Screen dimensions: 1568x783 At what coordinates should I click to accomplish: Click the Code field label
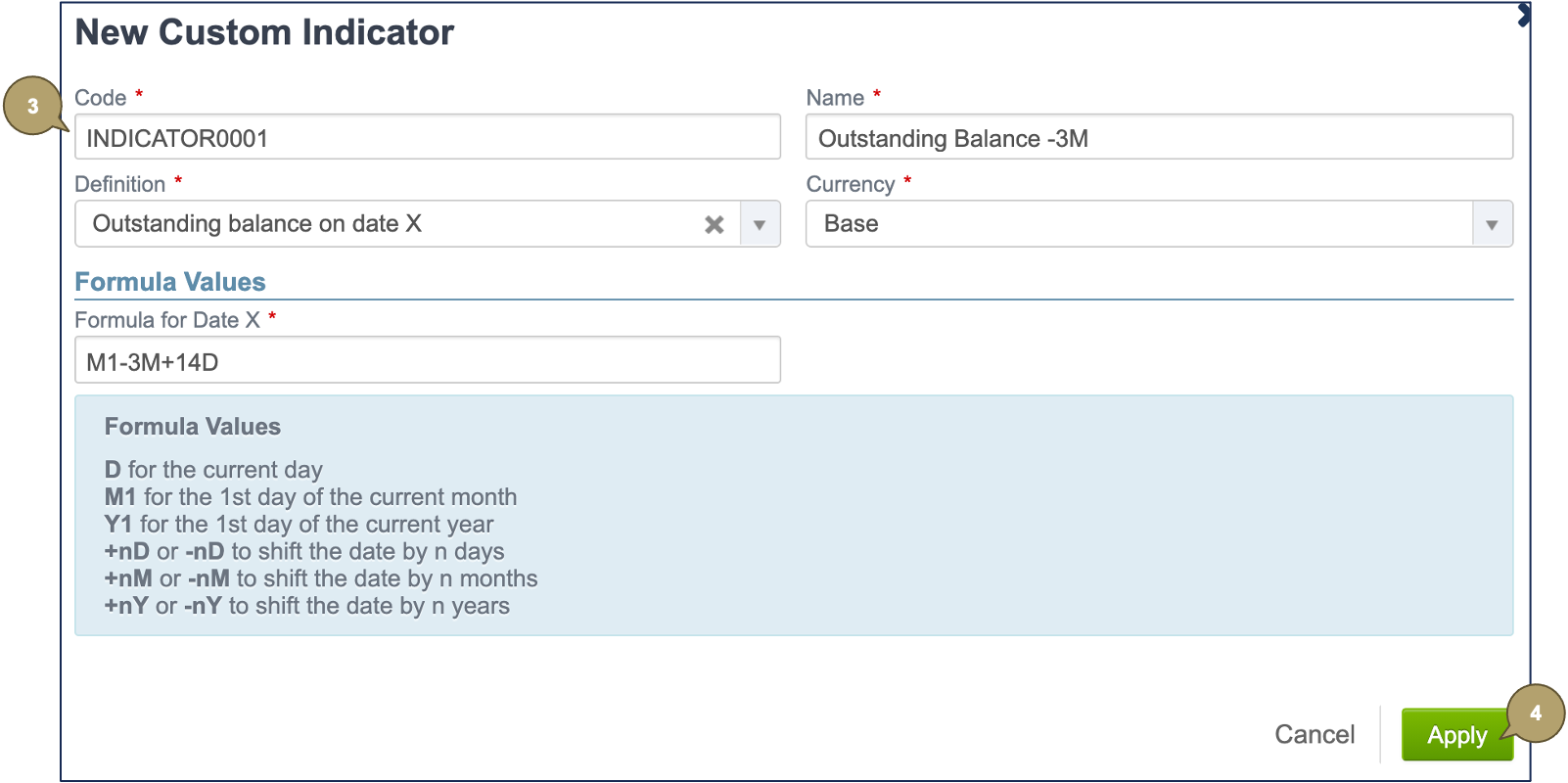(101, 97)
